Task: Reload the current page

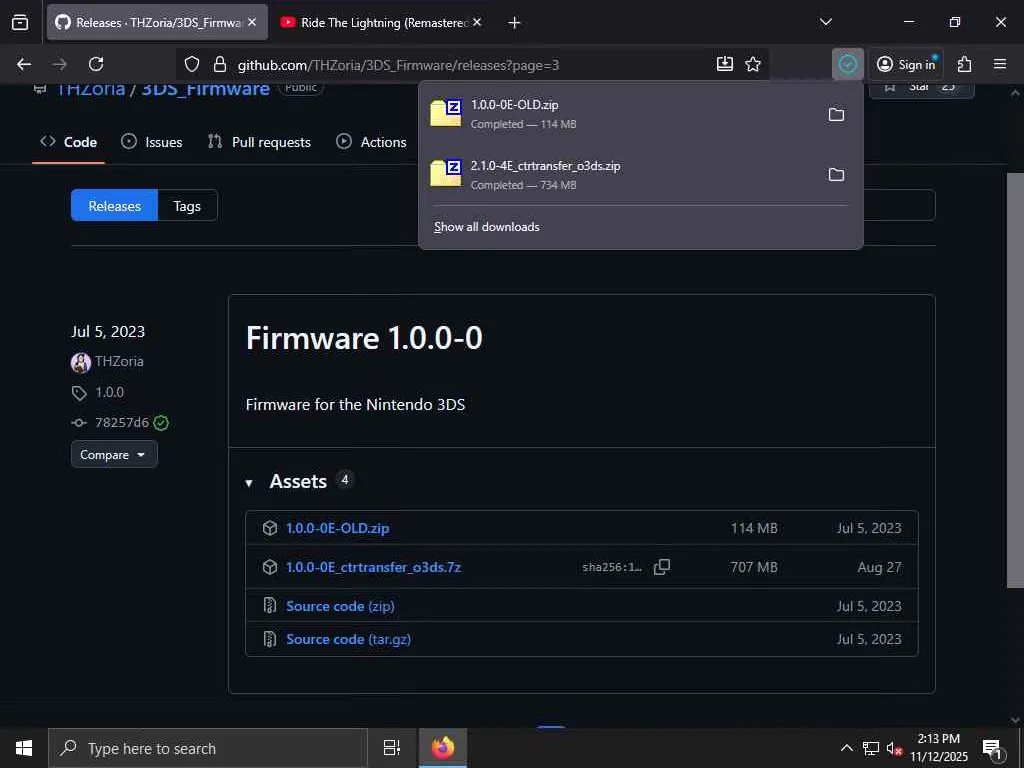Action: tap(96, 64)
